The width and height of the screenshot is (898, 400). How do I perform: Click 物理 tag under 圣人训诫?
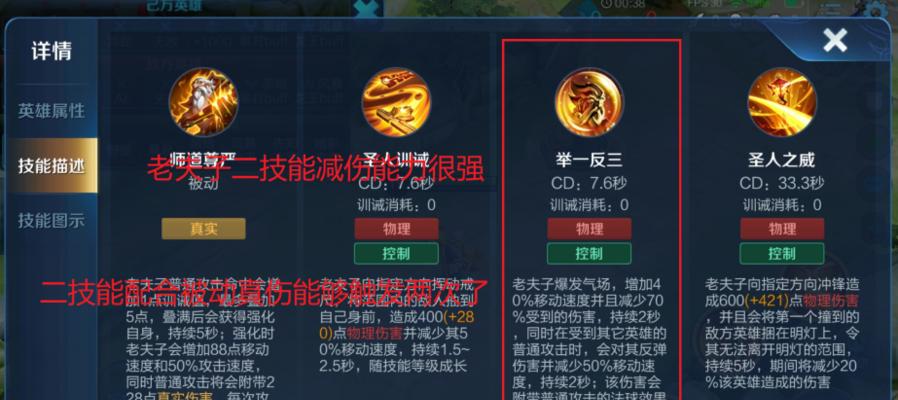click(396, 229)
